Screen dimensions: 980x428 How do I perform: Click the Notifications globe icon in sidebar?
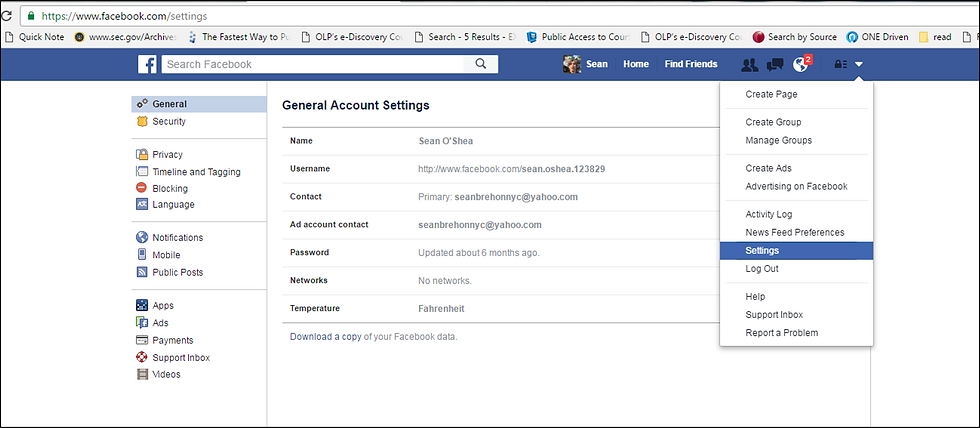click(x=142, y=237)
